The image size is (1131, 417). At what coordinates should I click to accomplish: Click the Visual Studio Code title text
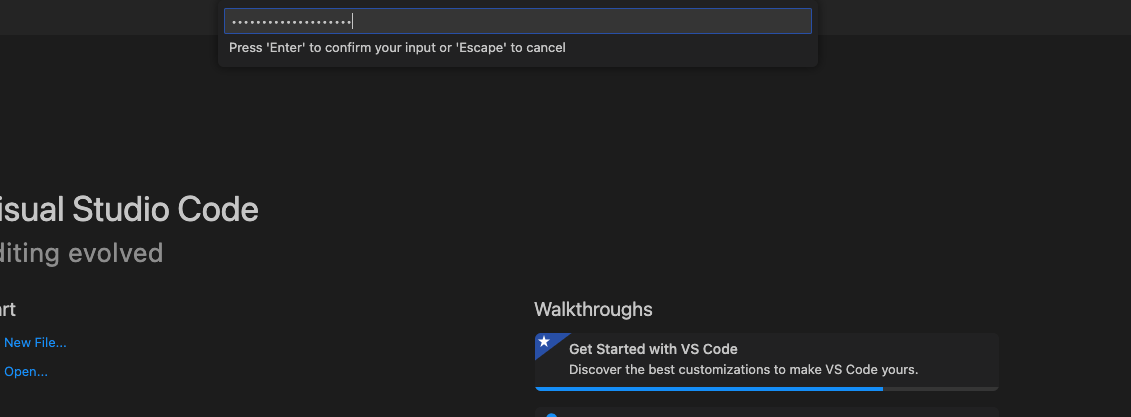coord(129,210)
